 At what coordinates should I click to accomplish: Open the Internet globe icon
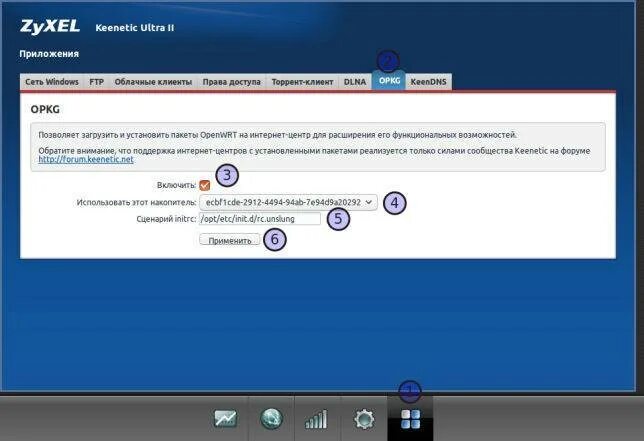click(271, 418)
